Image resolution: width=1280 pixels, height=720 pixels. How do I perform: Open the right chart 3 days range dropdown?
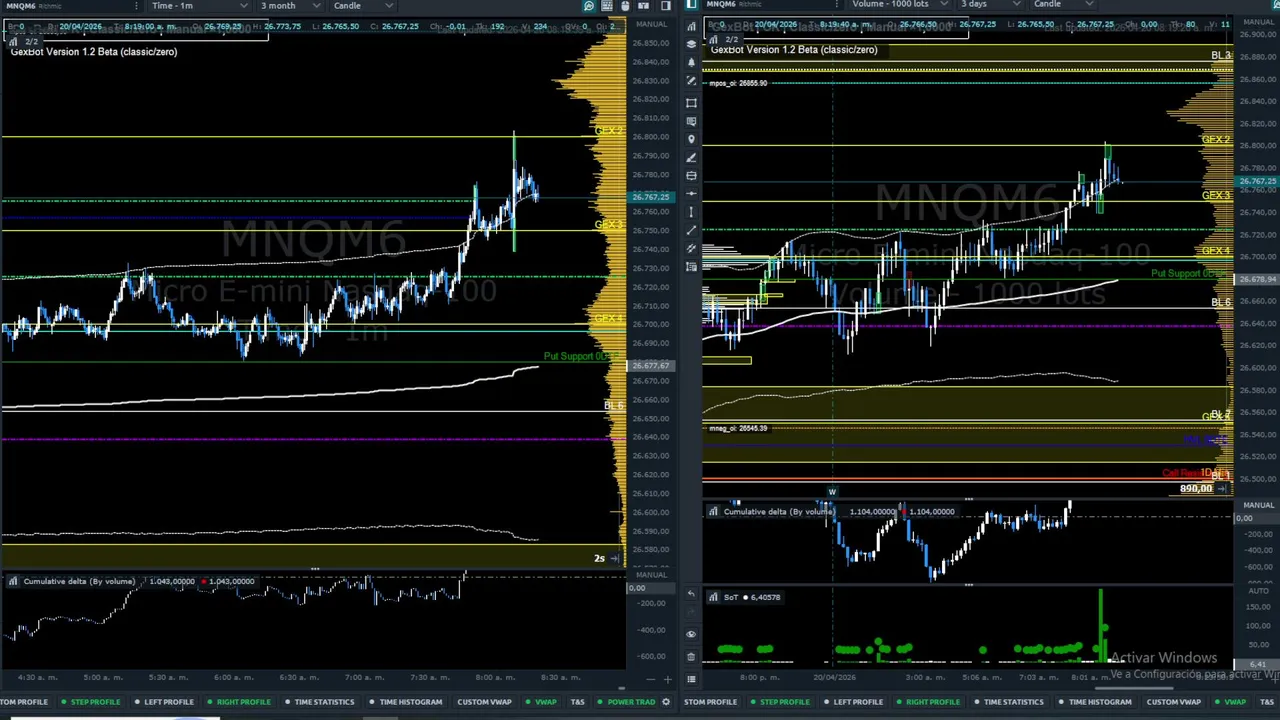(991, 5)
